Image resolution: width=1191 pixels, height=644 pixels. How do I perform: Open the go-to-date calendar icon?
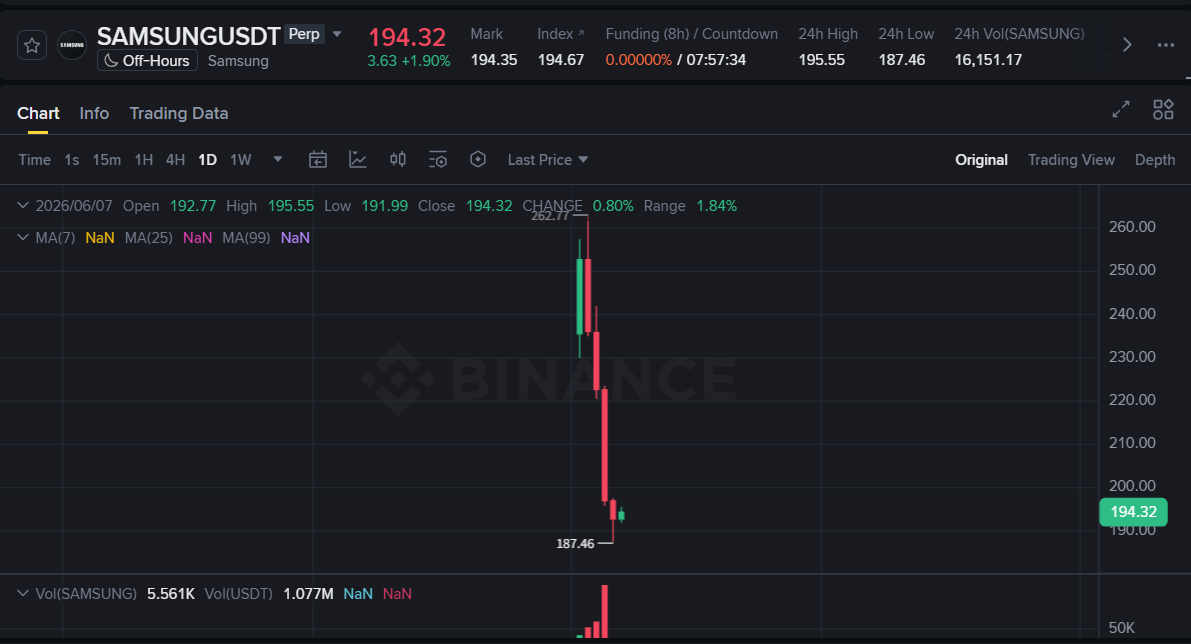coord(318,159)
